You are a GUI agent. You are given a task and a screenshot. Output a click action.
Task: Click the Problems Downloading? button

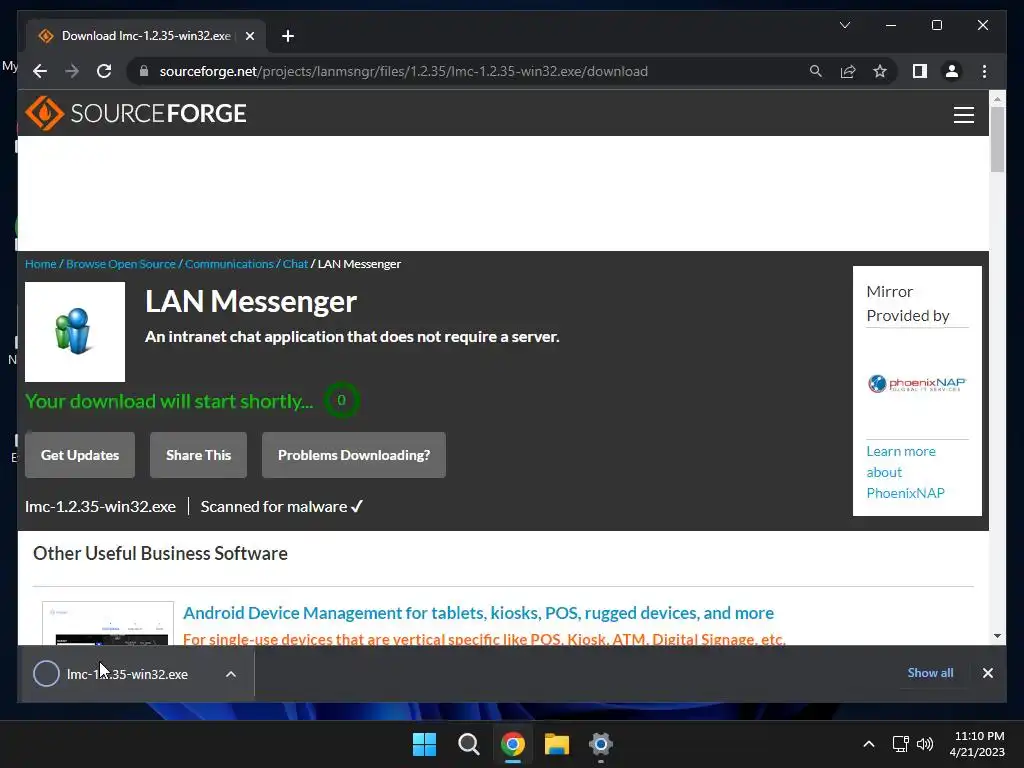354,455
